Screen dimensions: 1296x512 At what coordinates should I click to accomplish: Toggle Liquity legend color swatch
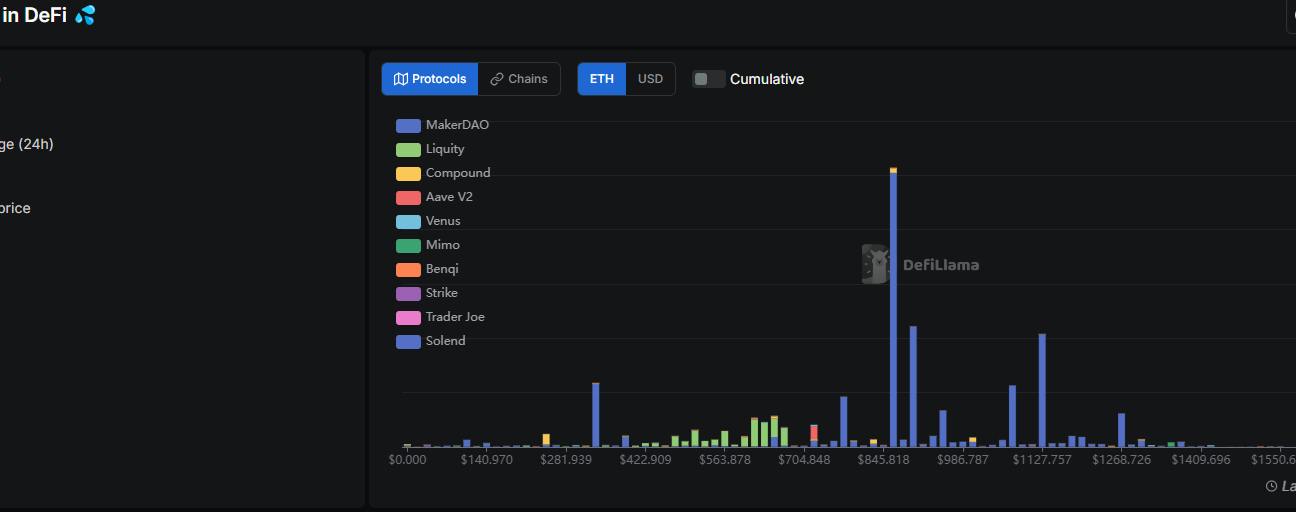[x=408, y=150]
